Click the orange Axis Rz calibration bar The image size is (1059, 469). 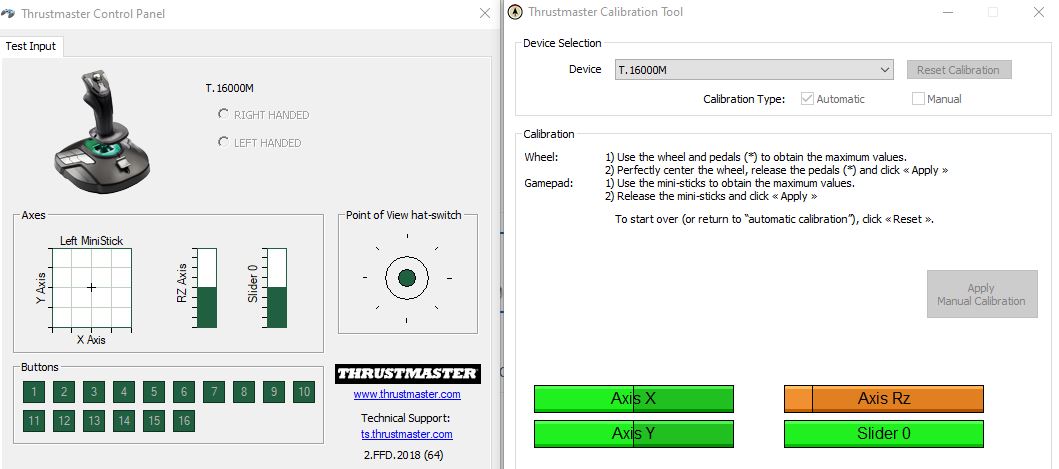click(883, 399)
